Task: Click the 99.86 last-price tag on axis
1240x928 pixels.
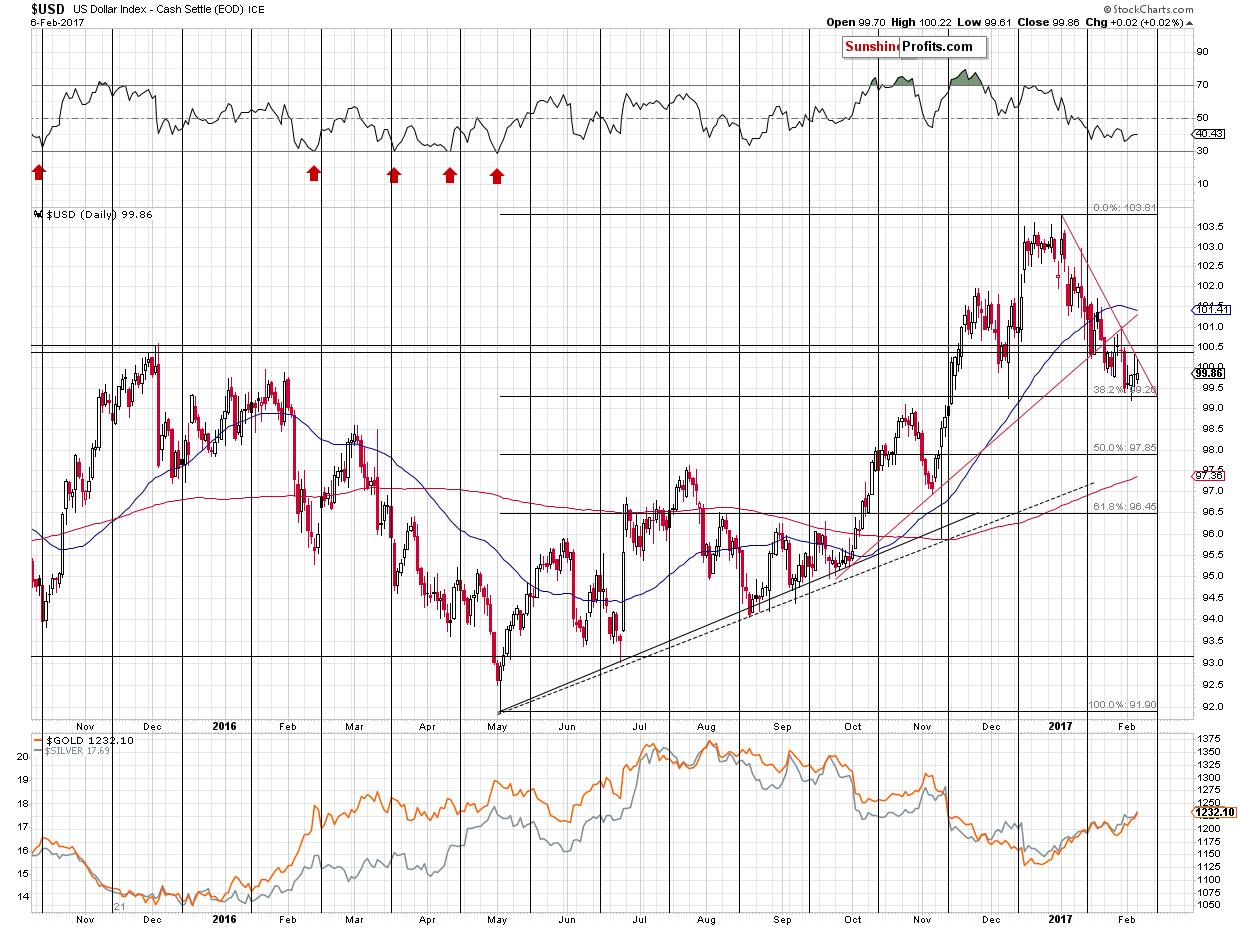Action: (1209, 373)
